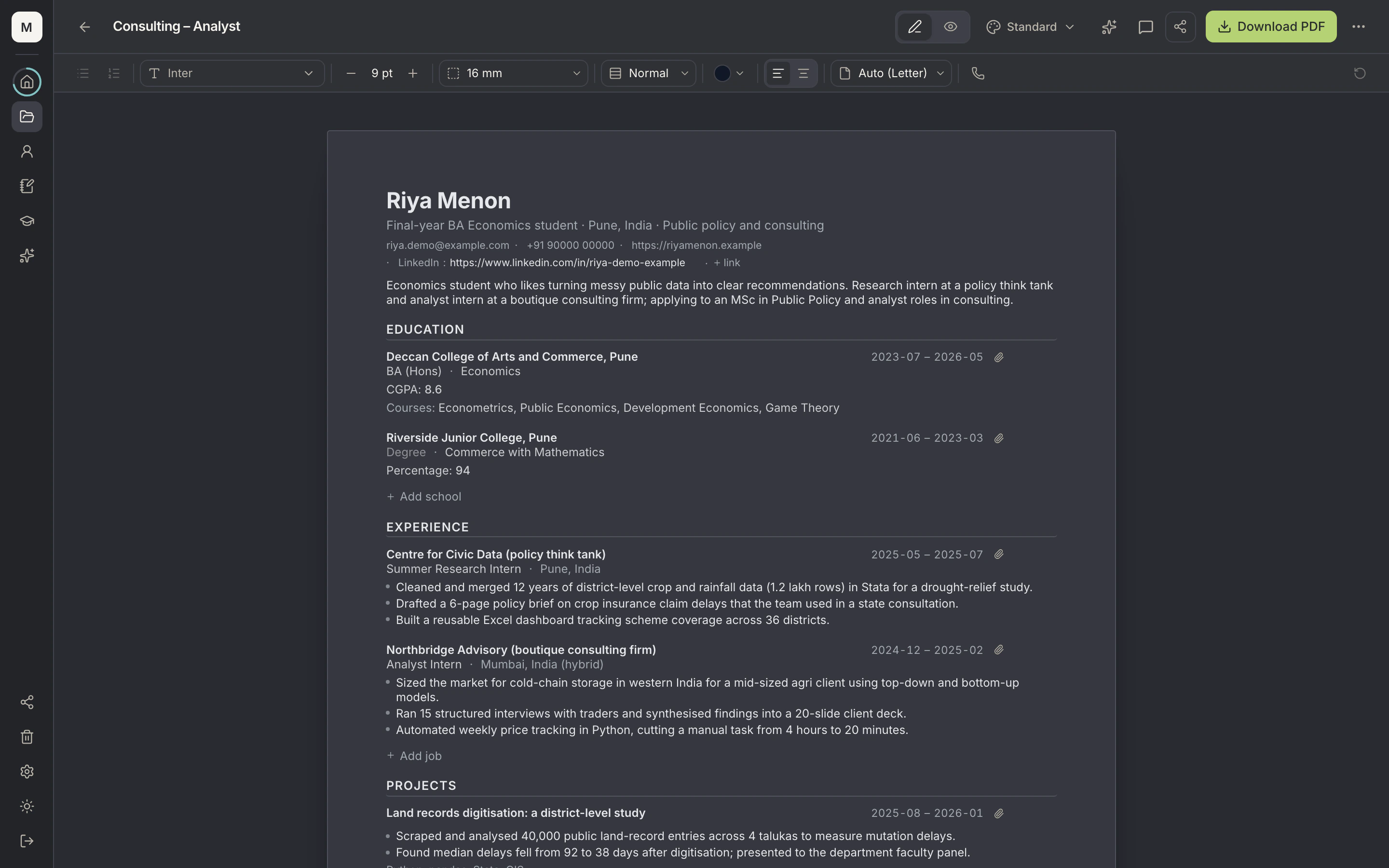The image size is (1389, 868).
Task: Open the Inter font dropdown
Action: point(232,73)
